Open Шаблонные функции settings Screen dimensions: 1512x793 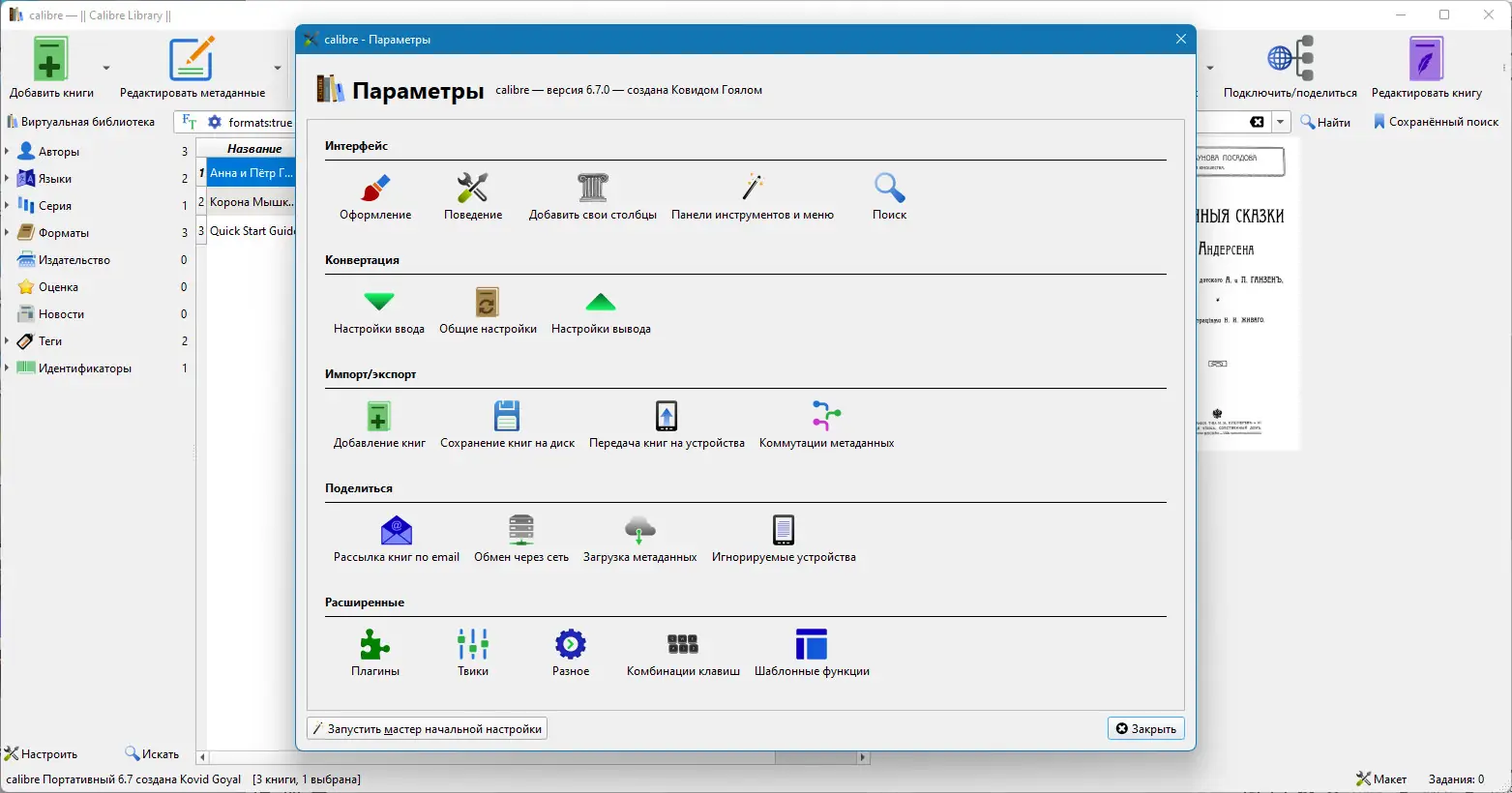(812, 653)
